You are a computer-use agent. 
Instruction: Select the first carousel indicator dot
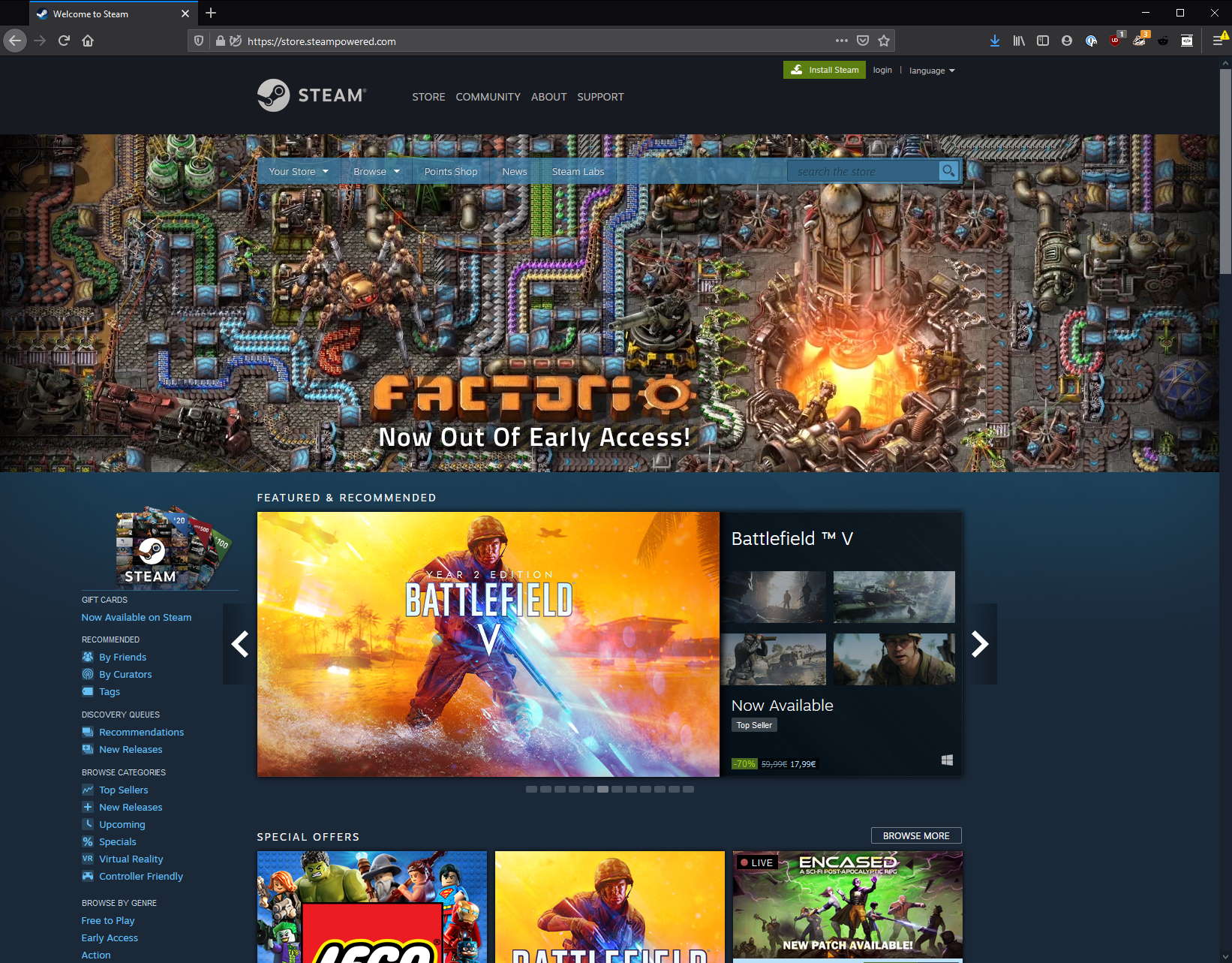[531, 790]
